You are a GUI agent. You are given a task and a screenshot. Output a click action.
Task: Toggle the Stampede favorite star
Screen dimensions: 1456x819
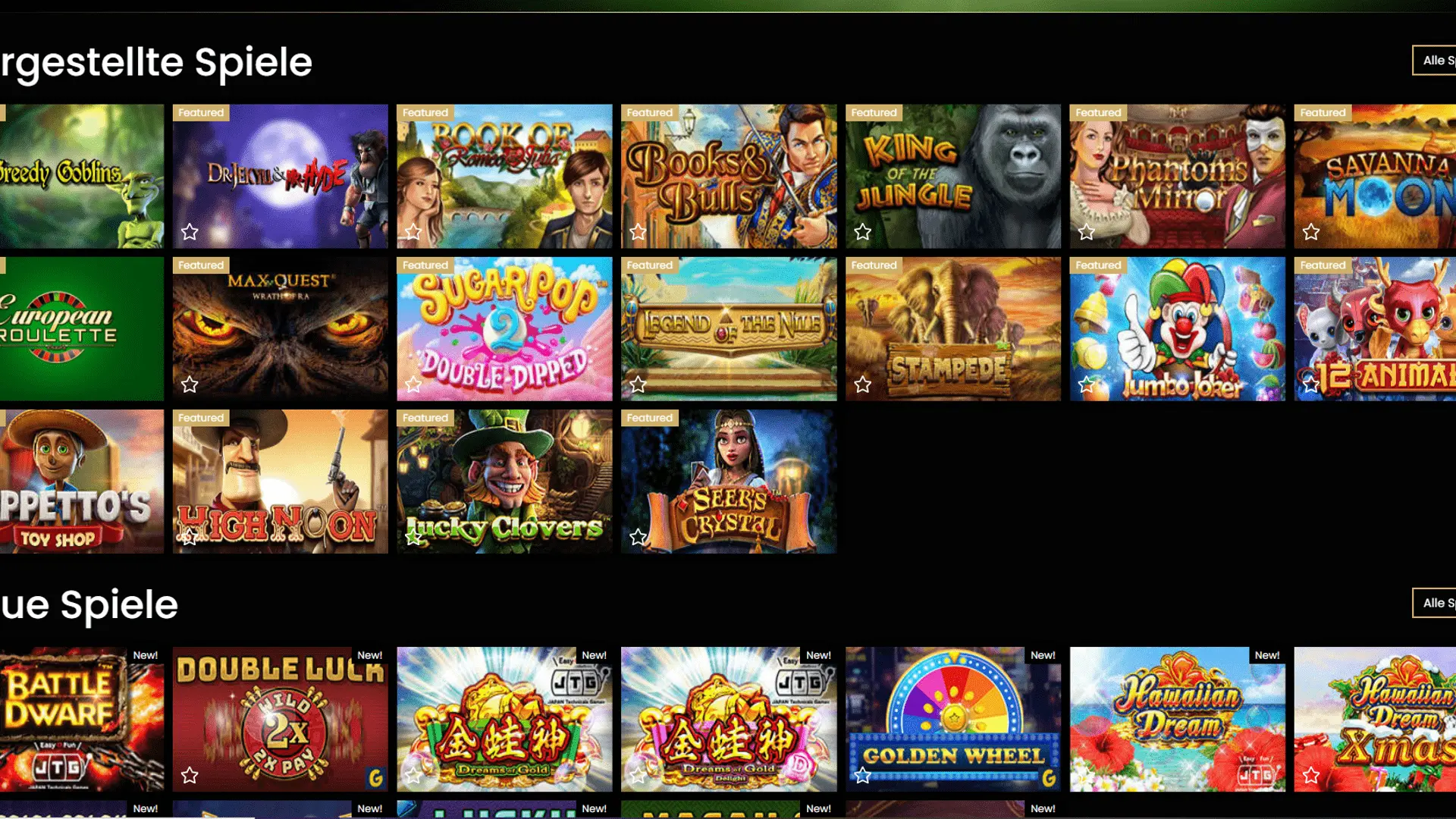862,384
